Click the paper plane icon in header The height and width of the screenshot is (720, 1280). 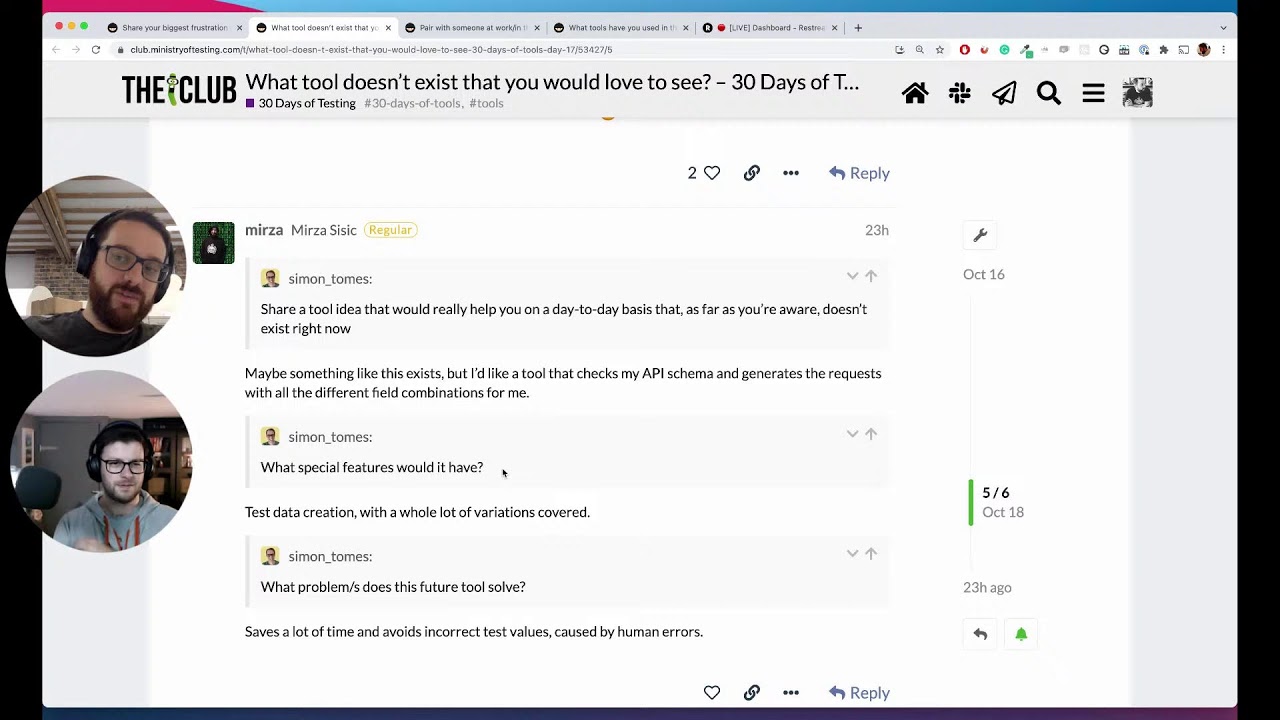[x=1004, y=93]
